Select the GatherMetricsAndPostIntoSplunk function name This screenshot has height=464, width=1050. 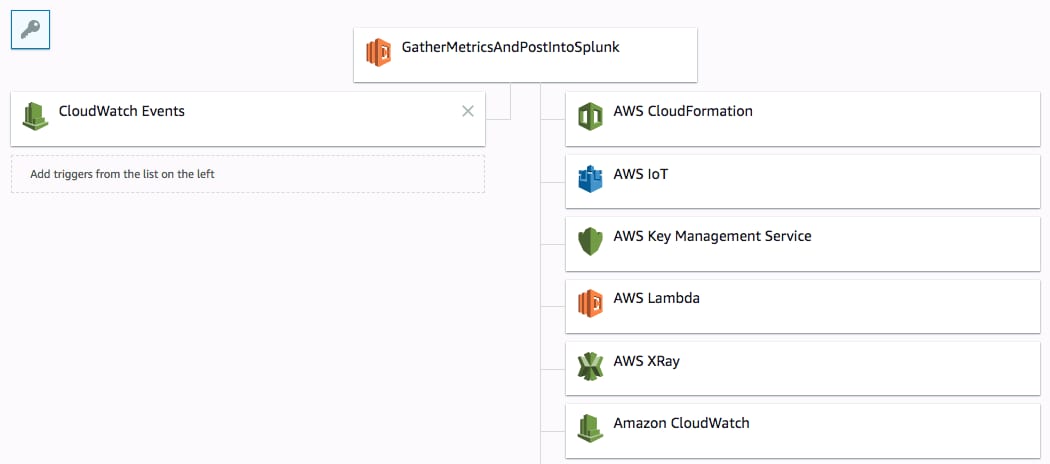[x=510, y=47]
